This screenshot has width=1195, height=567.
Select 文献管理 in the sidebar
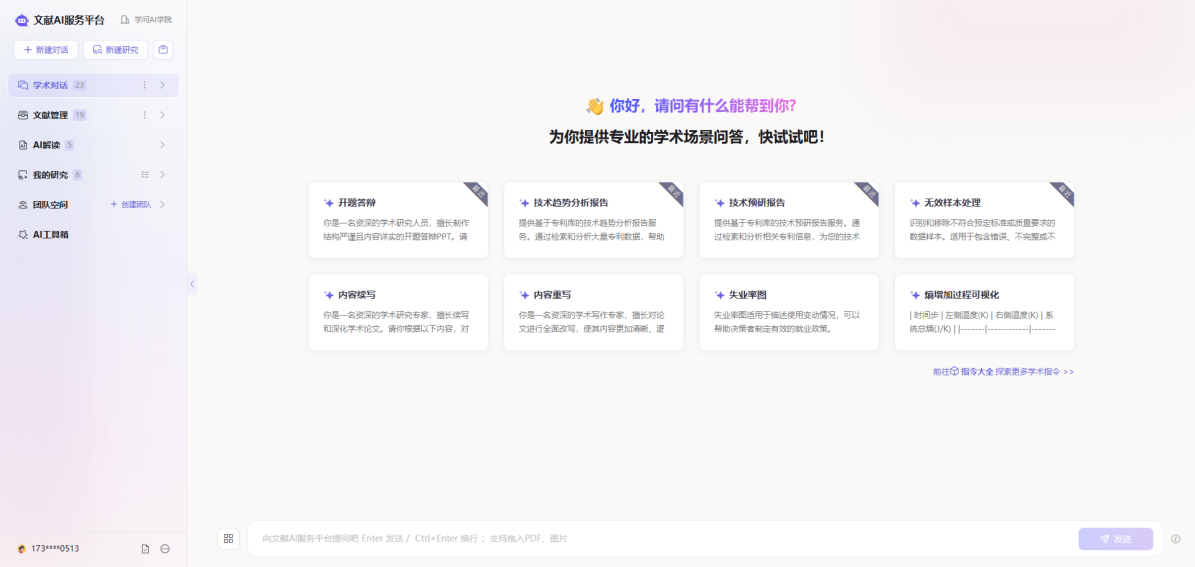click(x=50, y=115)
